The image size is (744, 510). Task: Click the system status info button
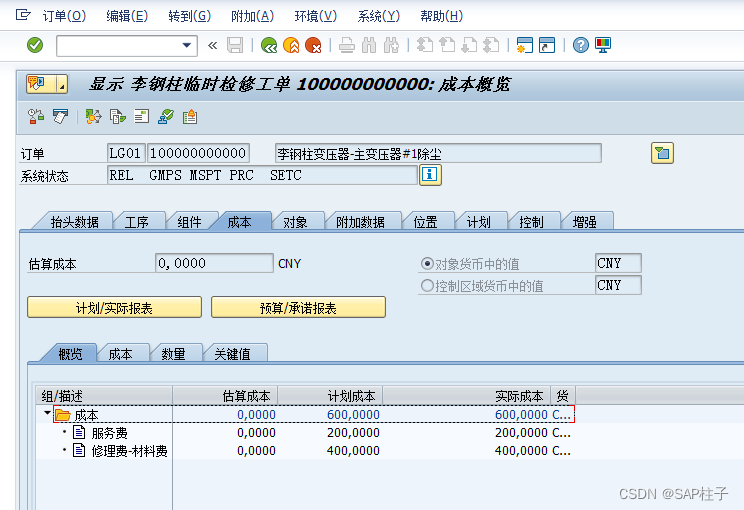(x=430, y=175)
